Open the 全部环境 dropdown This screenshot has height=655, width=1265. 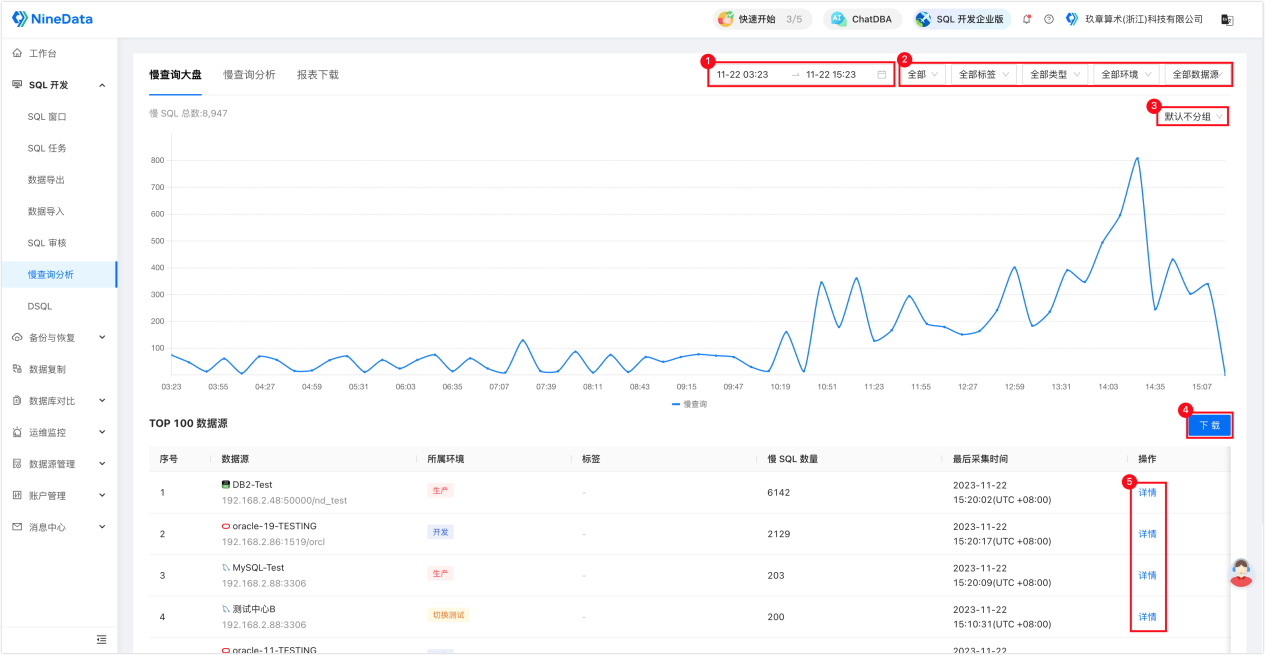[1128, 74]
